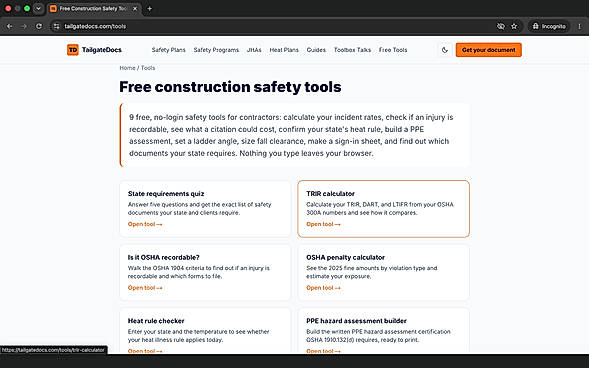The height and width of the screenshot is (368, 589).
Task: Click PPE hazard assessment builder title
Action: coord(356,321)
